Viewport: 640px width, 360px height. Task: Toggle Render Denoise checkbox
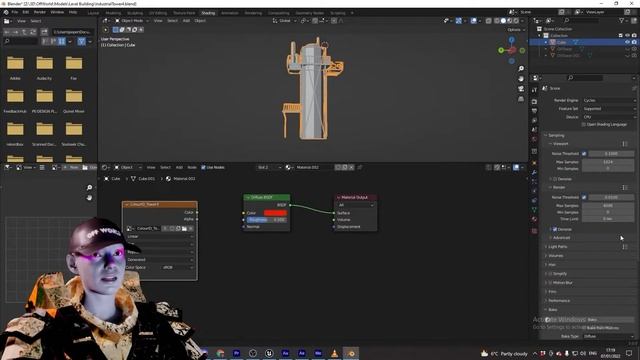[x=555, y=229]
